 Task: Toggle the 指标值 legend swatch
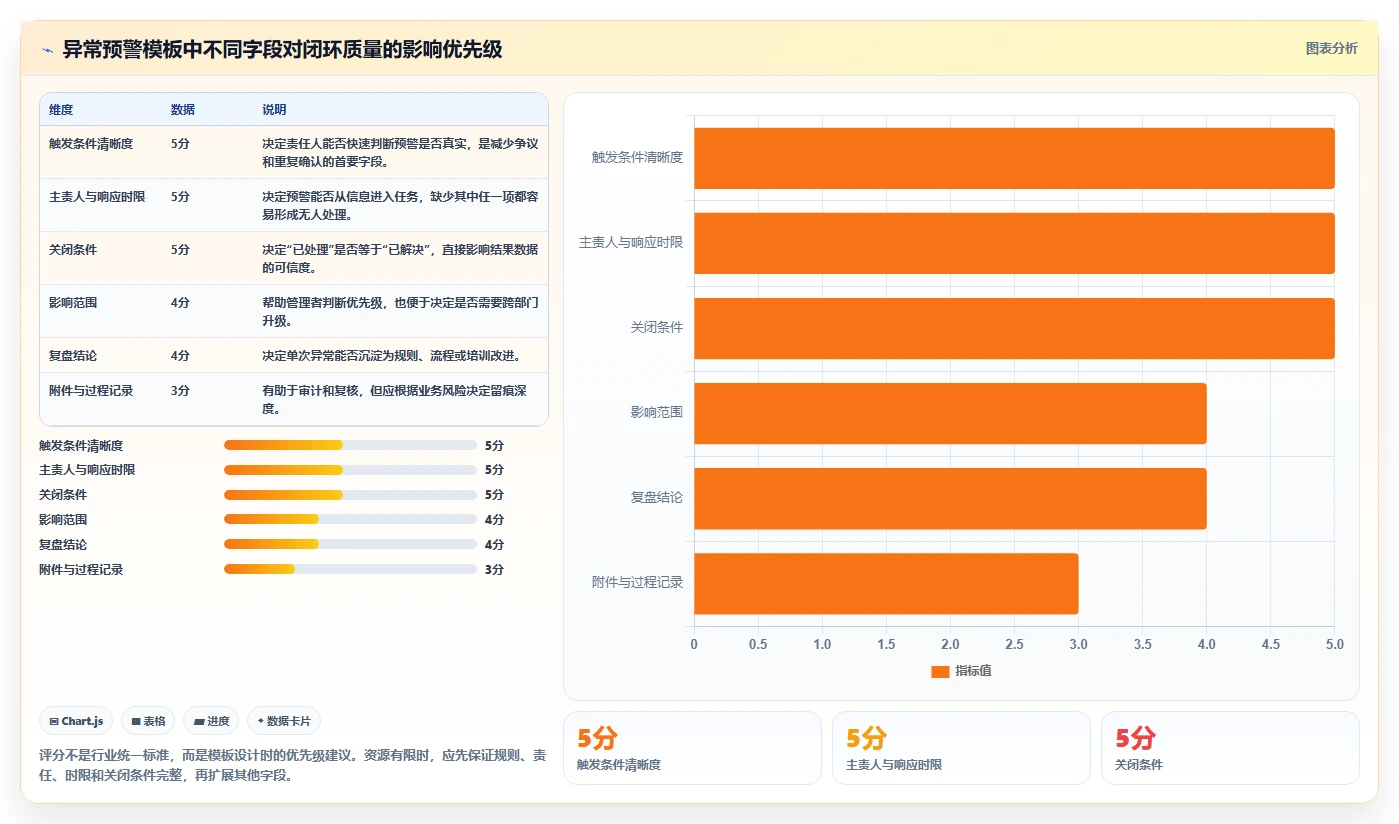940,672
